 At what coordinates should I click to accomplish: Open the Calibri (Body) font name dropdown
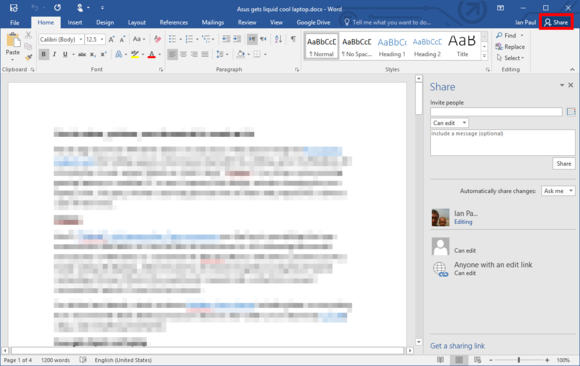click(81, 39)
